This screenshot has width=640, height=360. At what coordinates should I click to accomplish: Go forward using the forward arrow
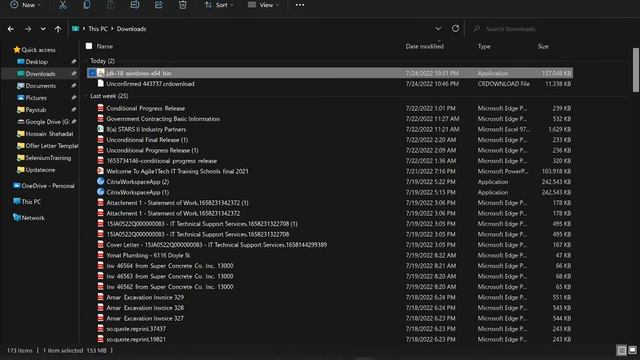28,29
